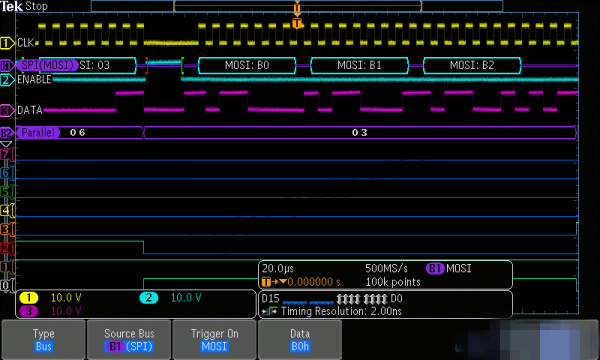
Task: Click the MOSI: B2 decoded packet
Action: [x=472, y=65]
